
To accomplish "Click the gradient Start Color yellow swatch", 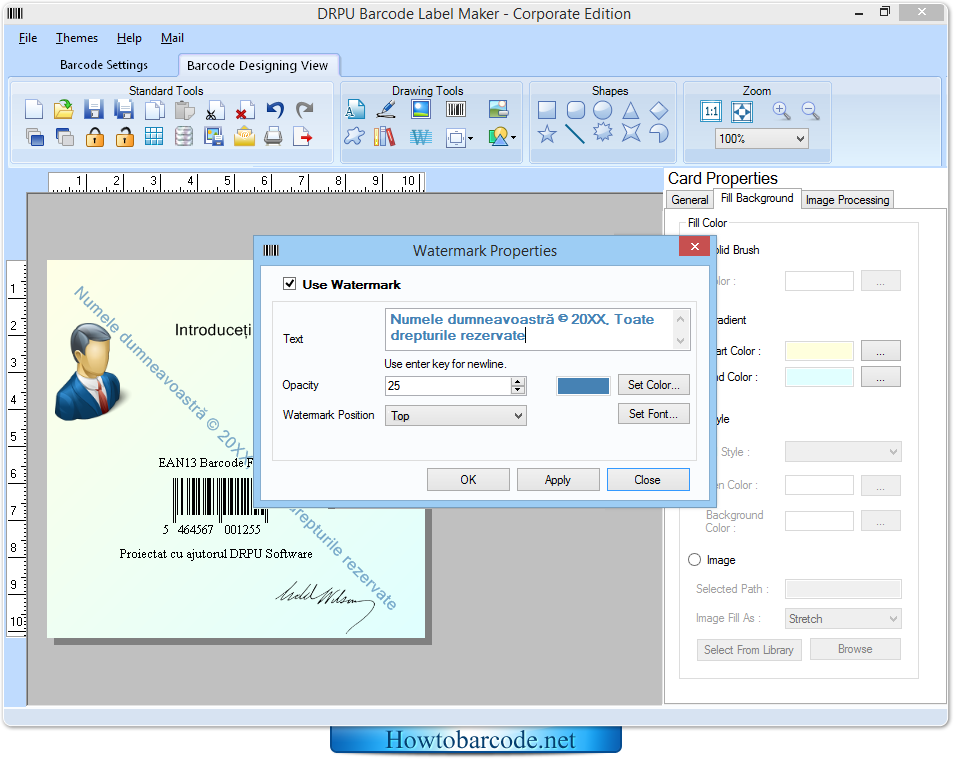I will click(819, 351).
